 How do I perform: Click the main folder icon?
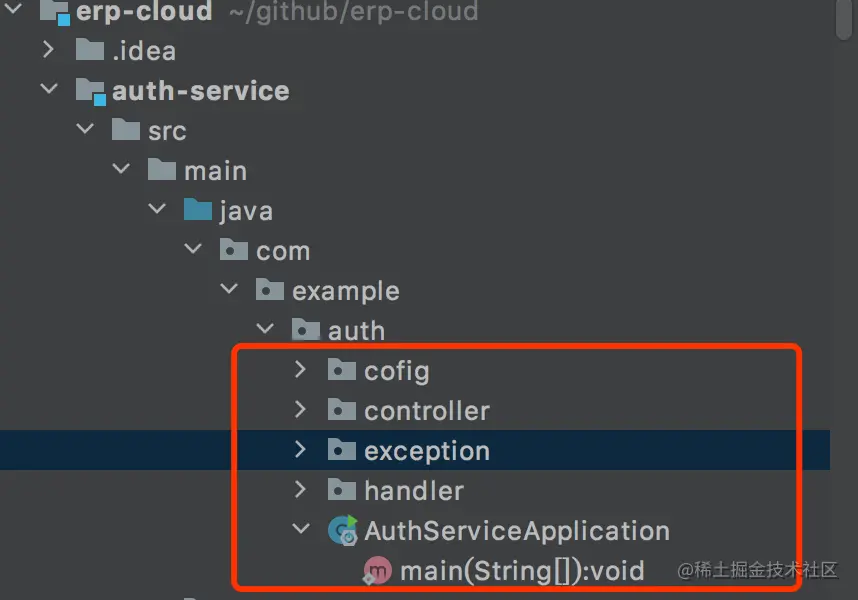tap(162, 170)
